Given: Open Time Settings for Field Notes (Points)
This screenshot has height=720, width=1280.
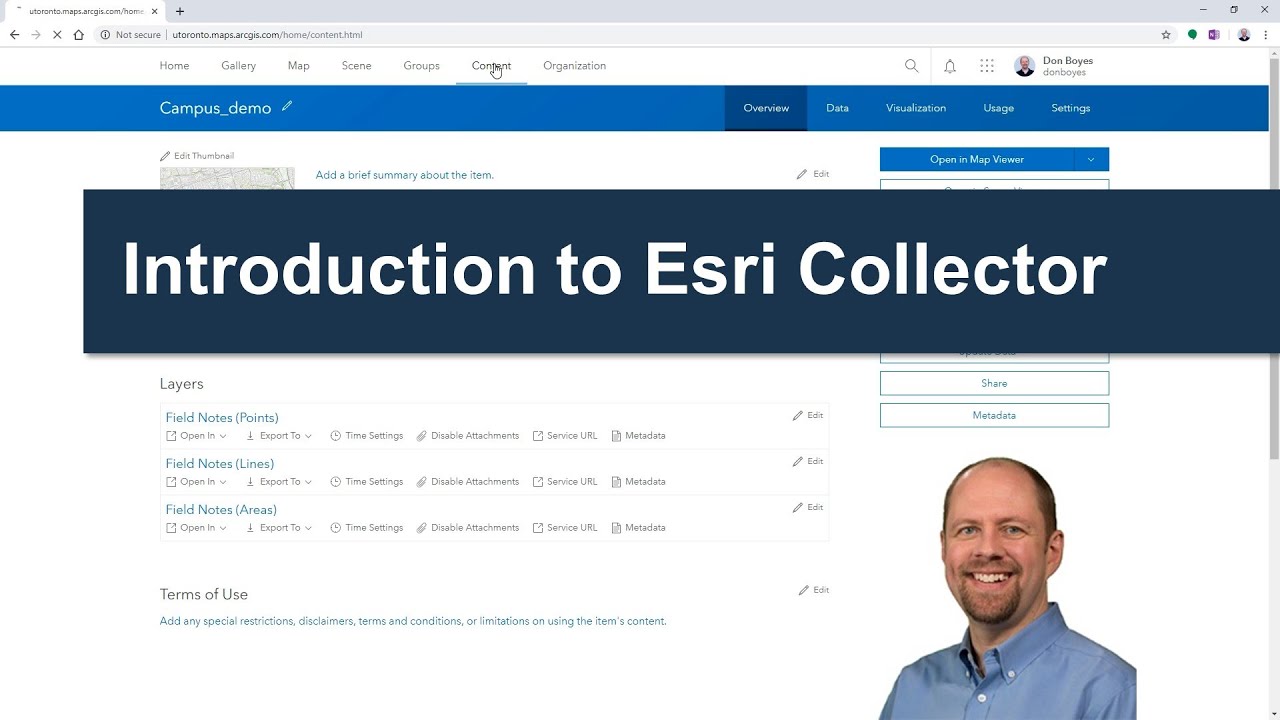Looking at the screenshot, I should coord(367,436).
